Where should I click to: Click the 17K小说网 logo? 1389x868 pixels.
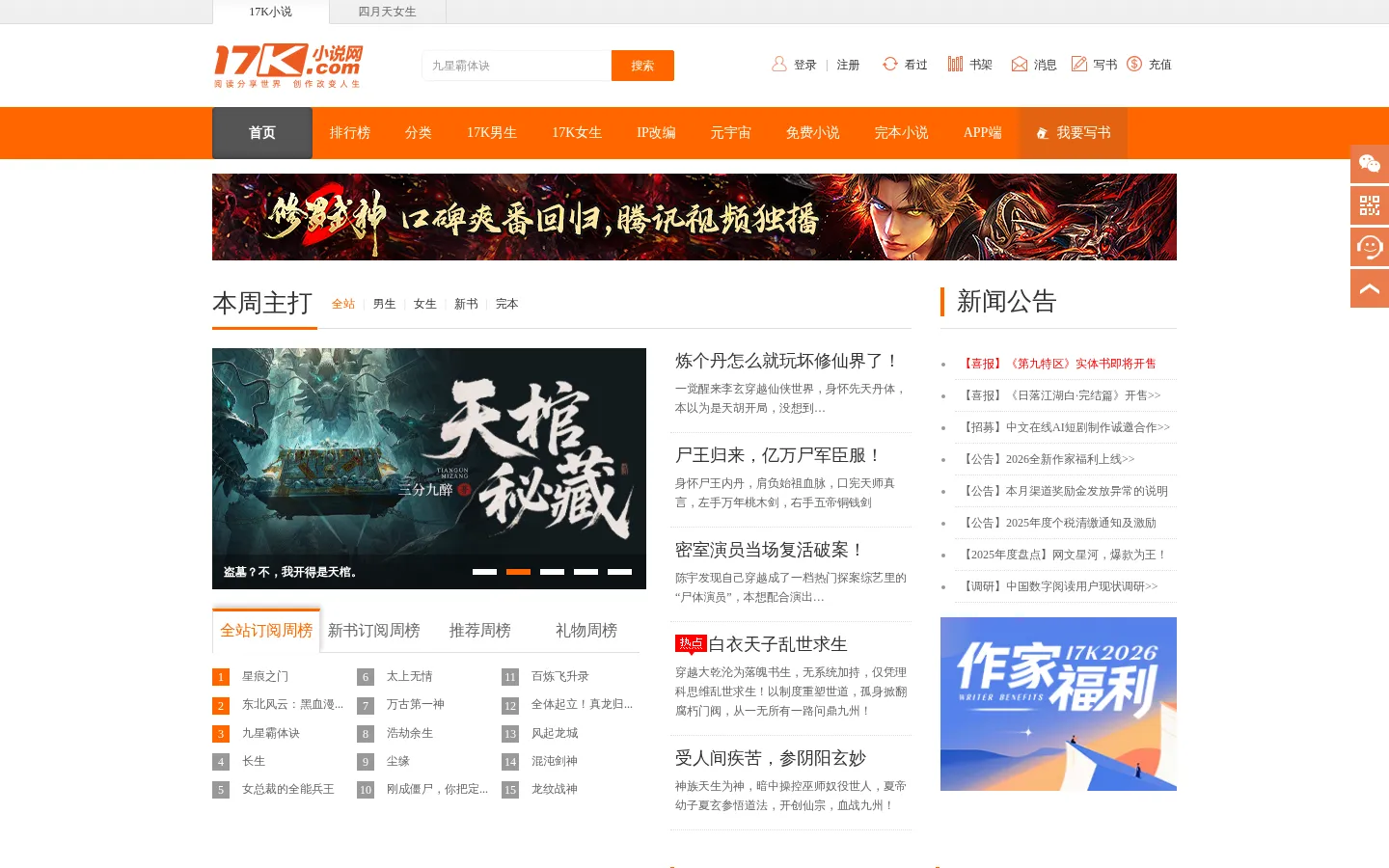288,66
